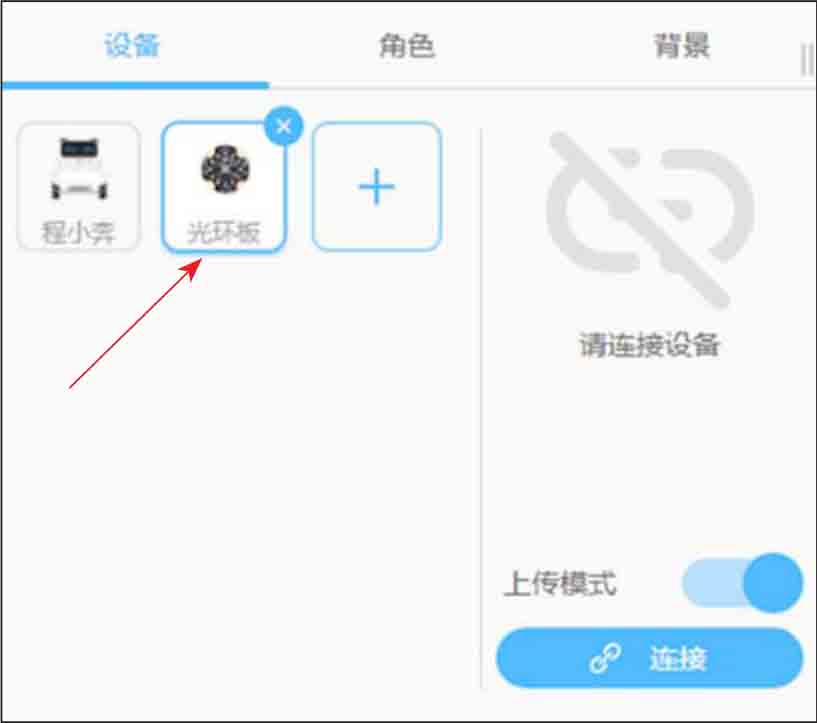Click the 程小奔 device name label
The image size is (817, 723).
pos(78,232)
